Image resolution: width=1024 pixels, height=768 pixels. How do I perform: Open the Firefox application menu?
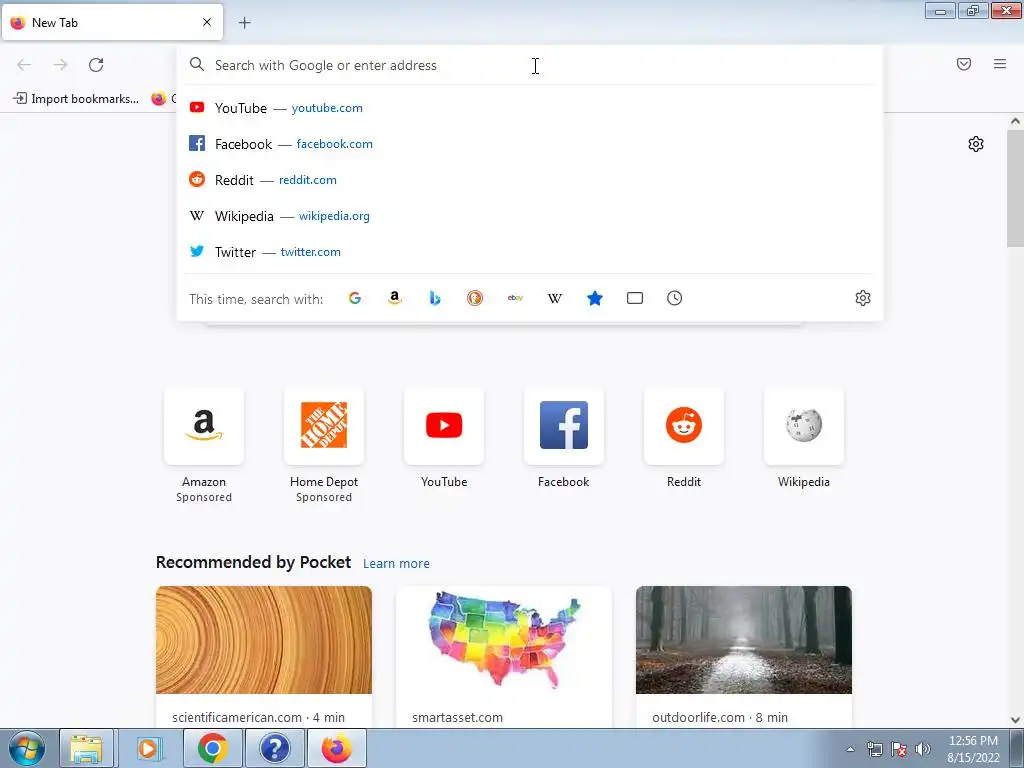1000,64
